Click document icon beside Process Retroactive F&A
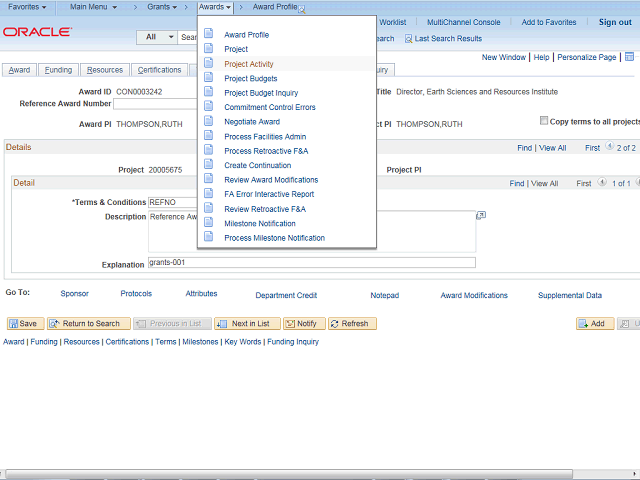640x480 pixels. [209, 150]
